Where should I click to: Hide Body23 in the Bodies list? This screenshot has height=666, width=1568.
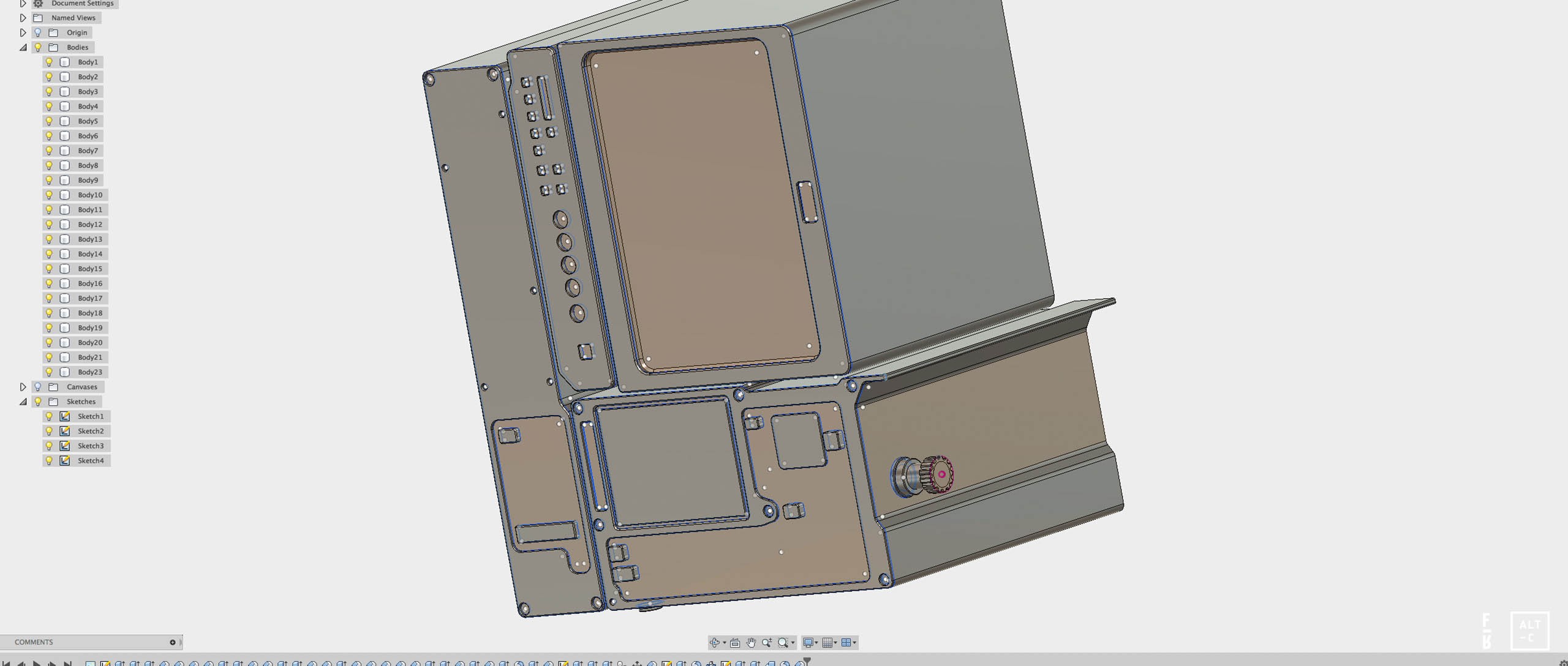point(49,371)
